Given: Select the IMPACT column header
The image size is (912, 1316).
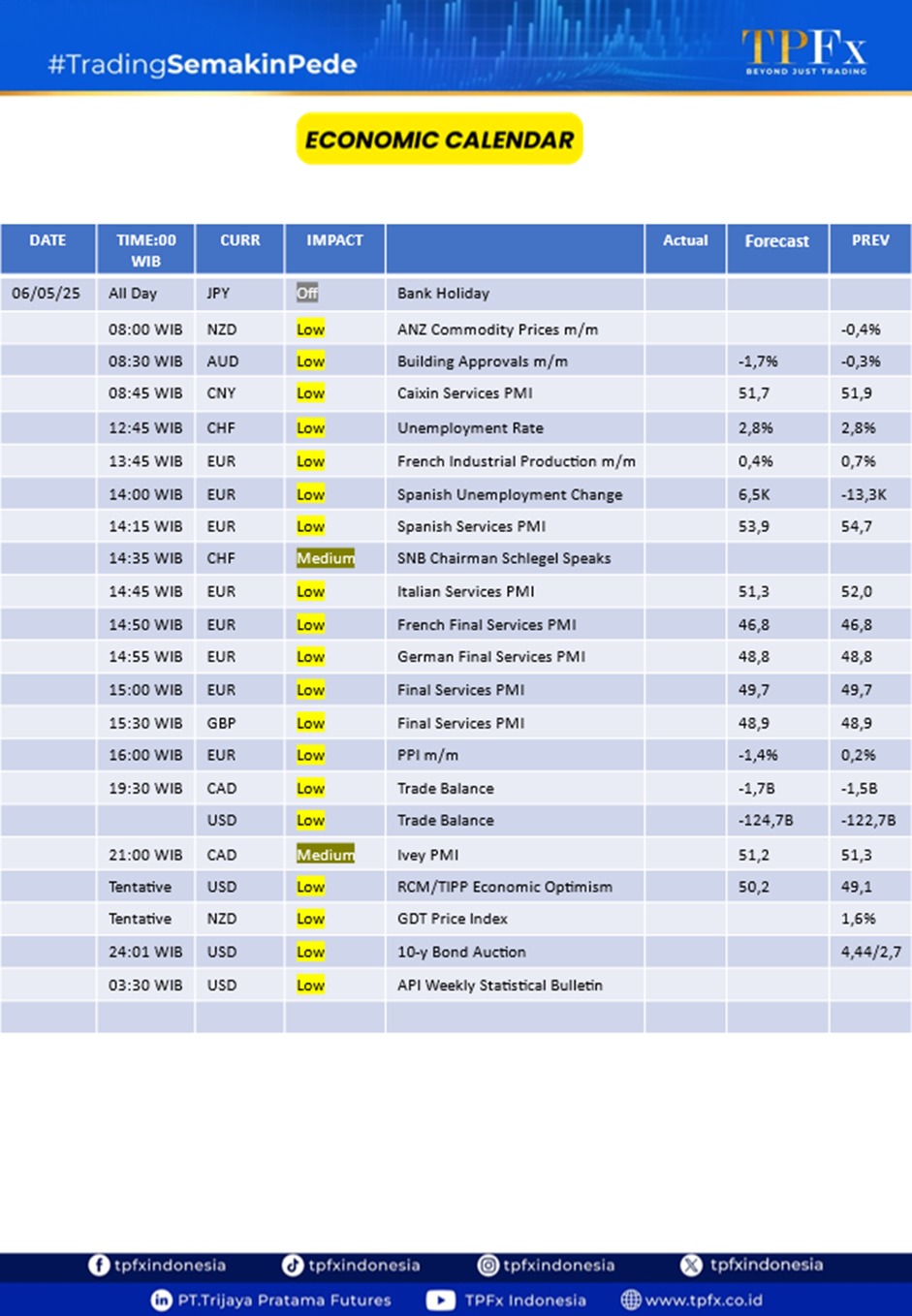Looking at the screenshot, I should point(334,249).
